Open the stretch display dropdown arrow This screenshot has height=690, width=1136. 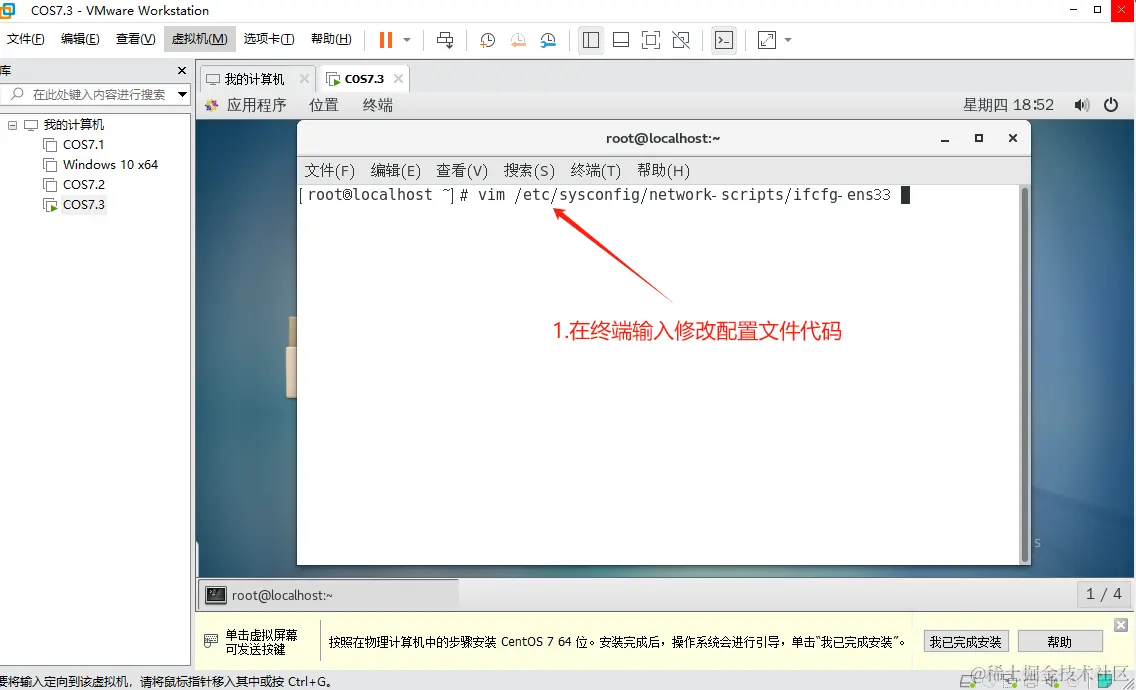click(x=788, y=40)
